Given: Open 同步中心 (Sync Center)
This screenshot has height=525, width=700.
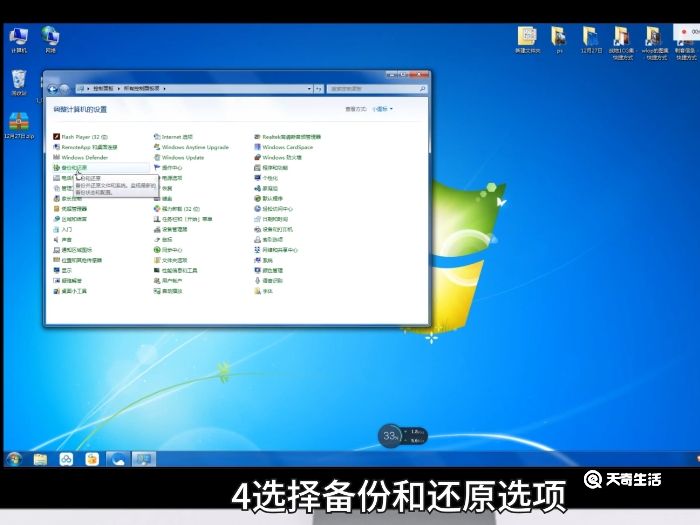Looking at the screenshot, I should [x=168, y=250].
